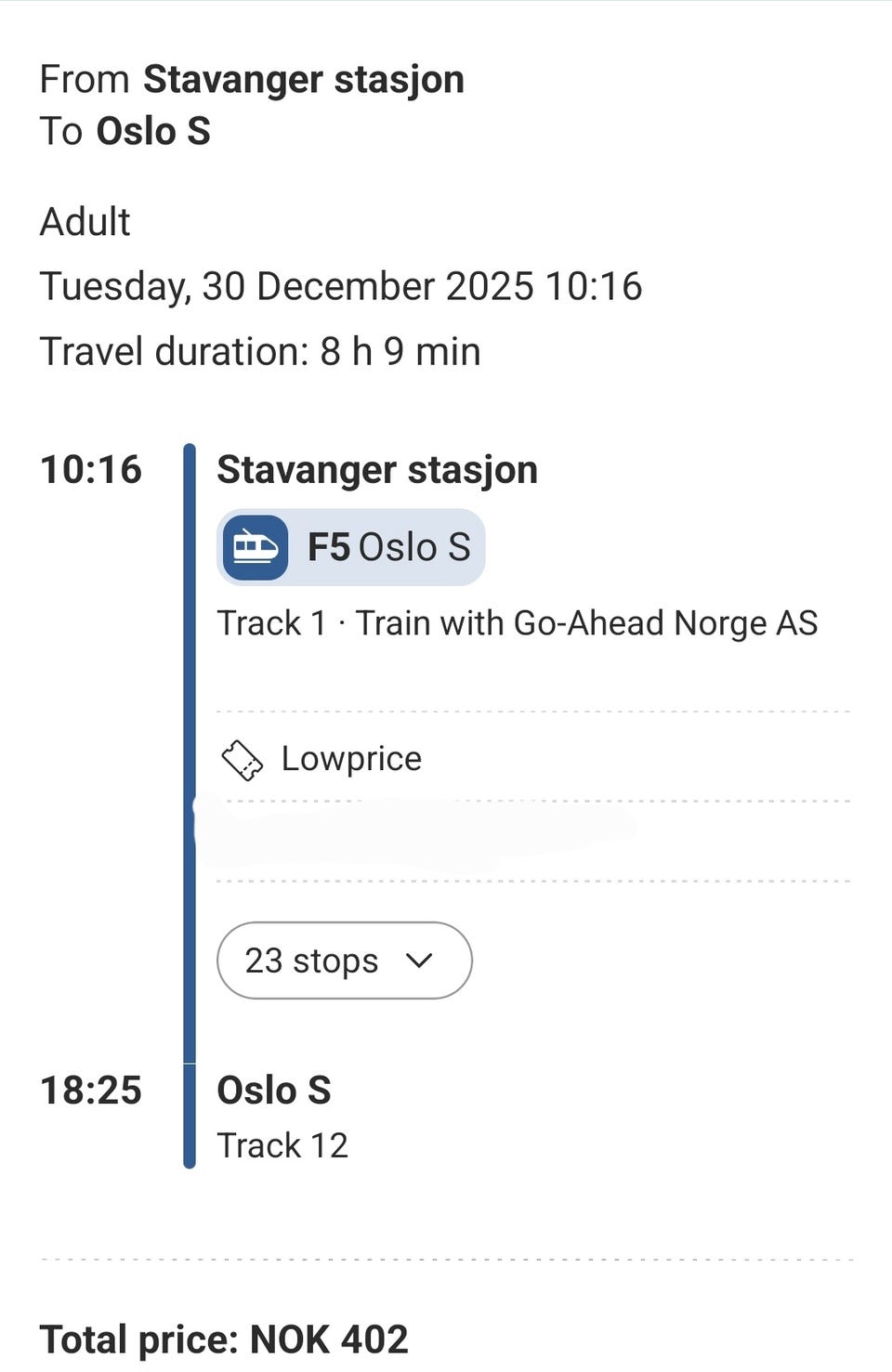Click the 18:25 arrival time
This screenshot has width=892, height=1372.
point(91,1091)
